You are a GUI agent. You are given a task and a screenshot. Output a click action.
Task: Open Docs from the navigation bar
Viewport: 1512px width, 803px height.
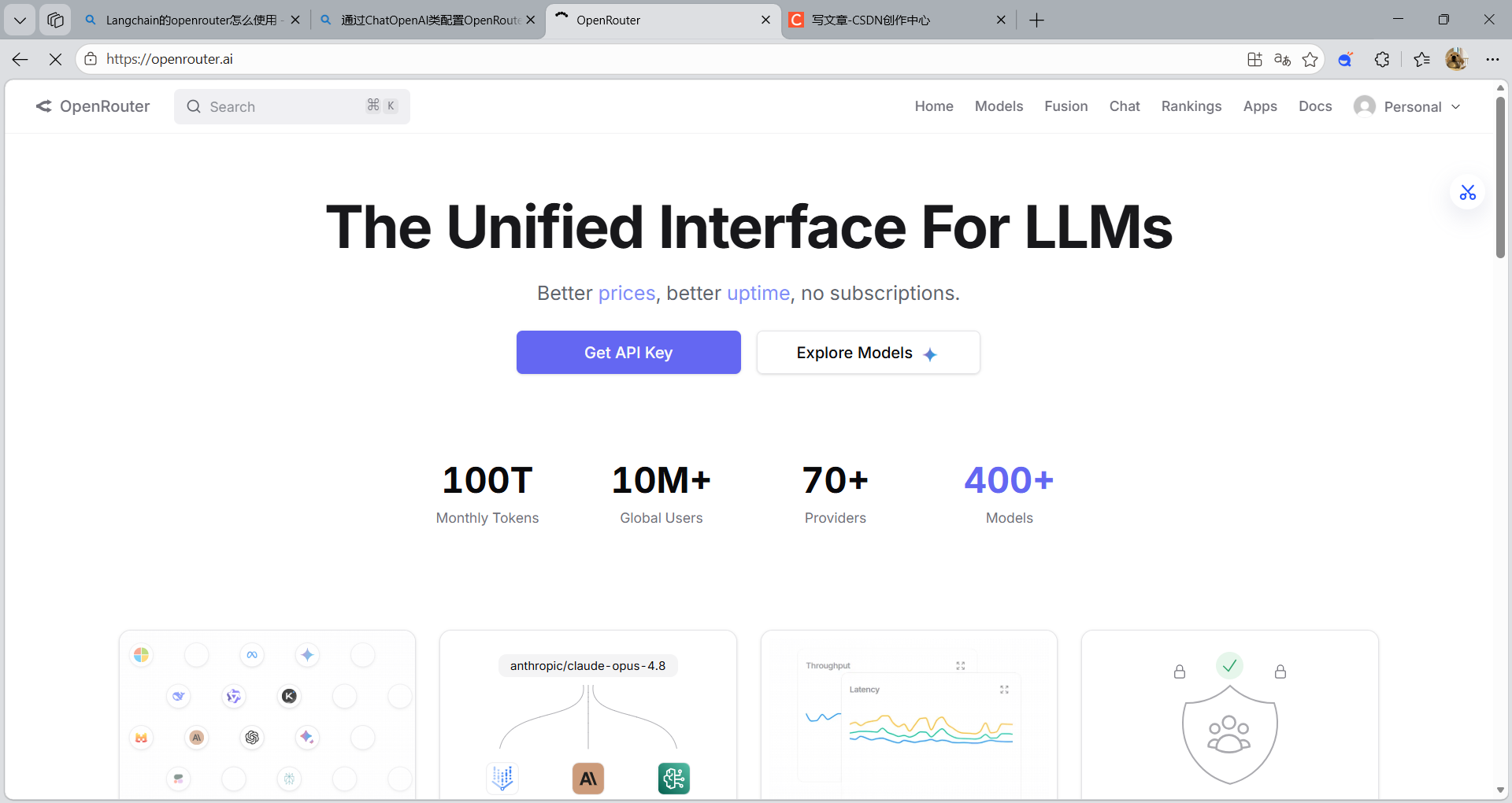[1315, 106]
